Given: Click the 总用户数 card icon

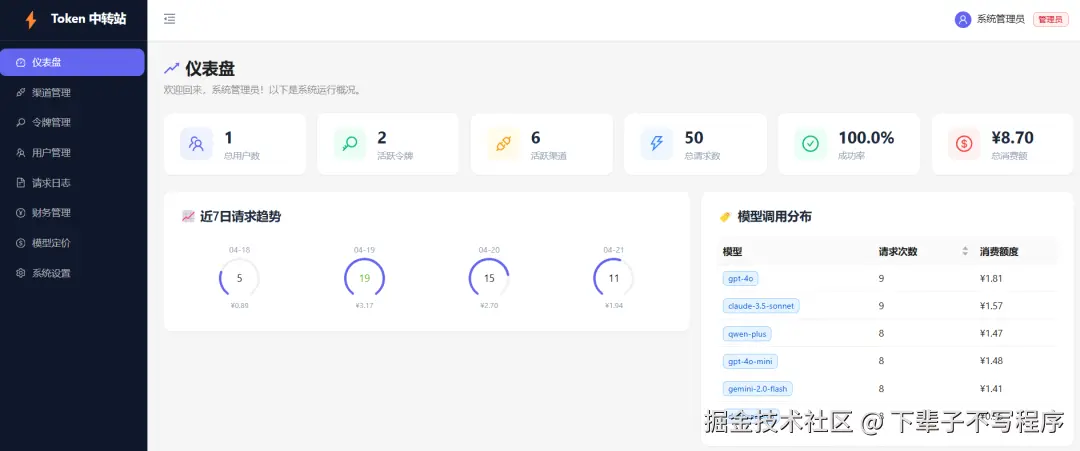Looking at the screenshot, I should tap(196, 144).
